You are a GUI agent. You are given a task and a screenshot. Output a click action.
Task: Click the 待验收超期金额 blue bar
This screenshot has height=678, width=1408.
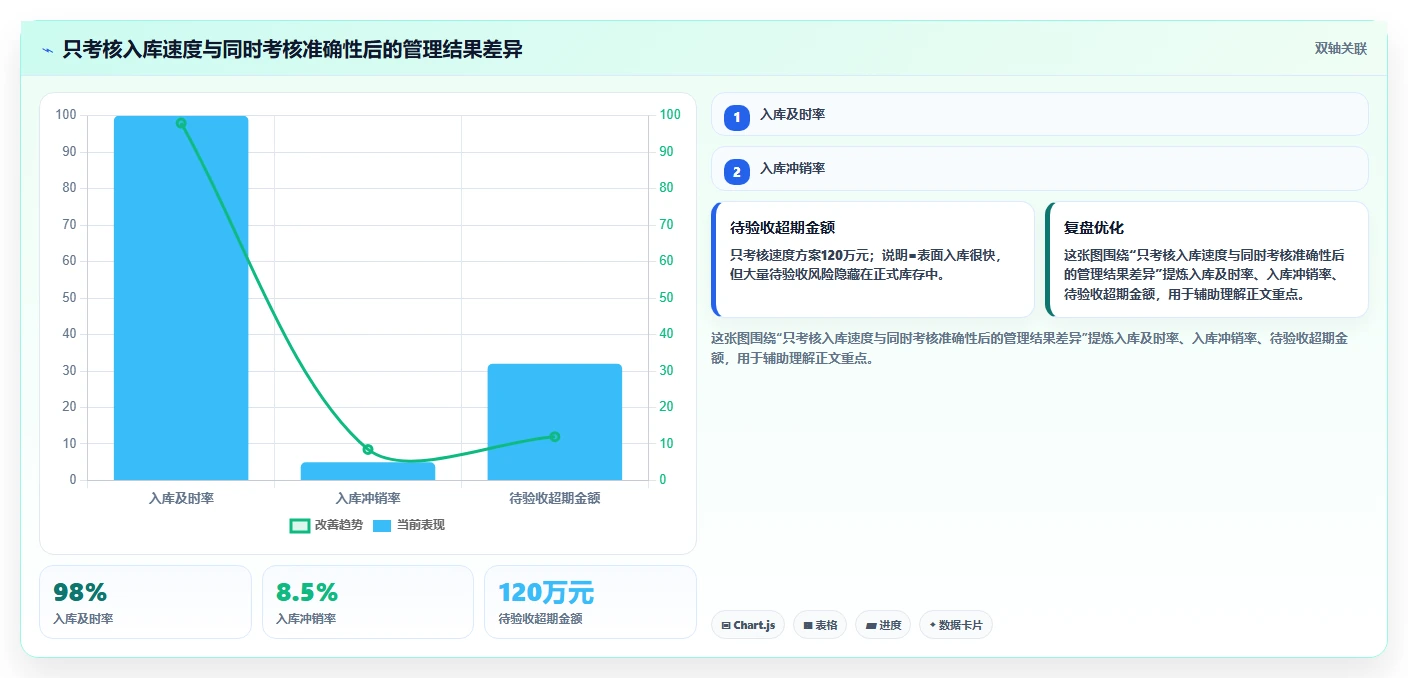pyautogui.click(x=555, y=422)
